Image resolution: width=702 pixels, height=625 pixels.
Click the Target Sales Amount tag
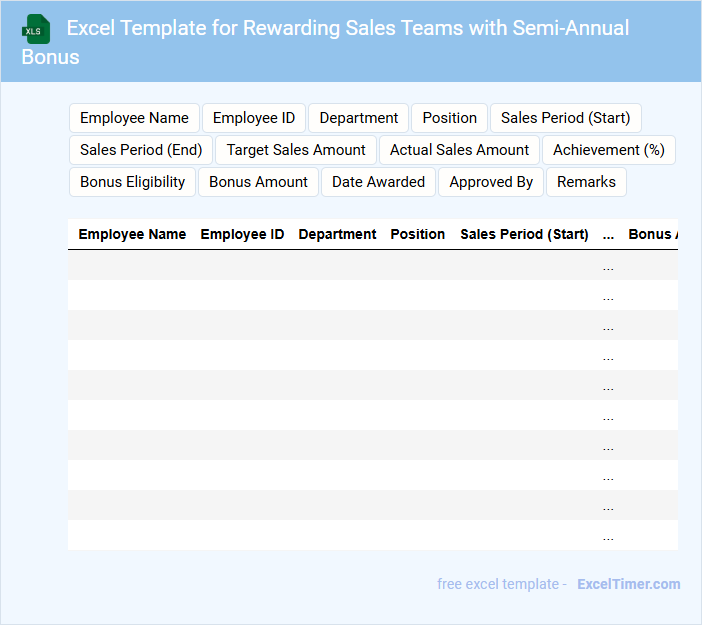pos(296,150)
